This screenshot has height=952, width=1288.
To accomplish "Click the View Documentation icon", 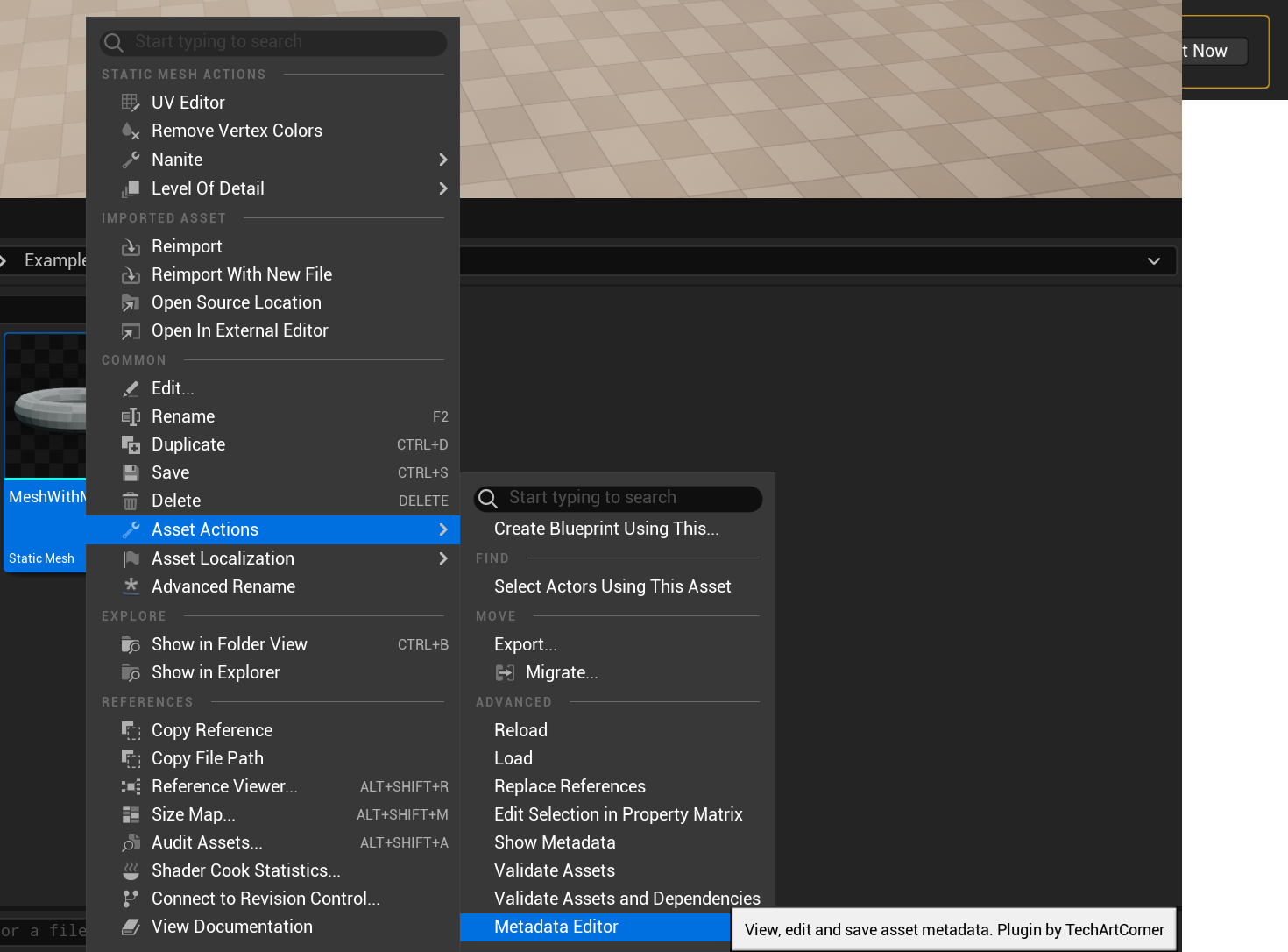I will click(x=131, y=927).
